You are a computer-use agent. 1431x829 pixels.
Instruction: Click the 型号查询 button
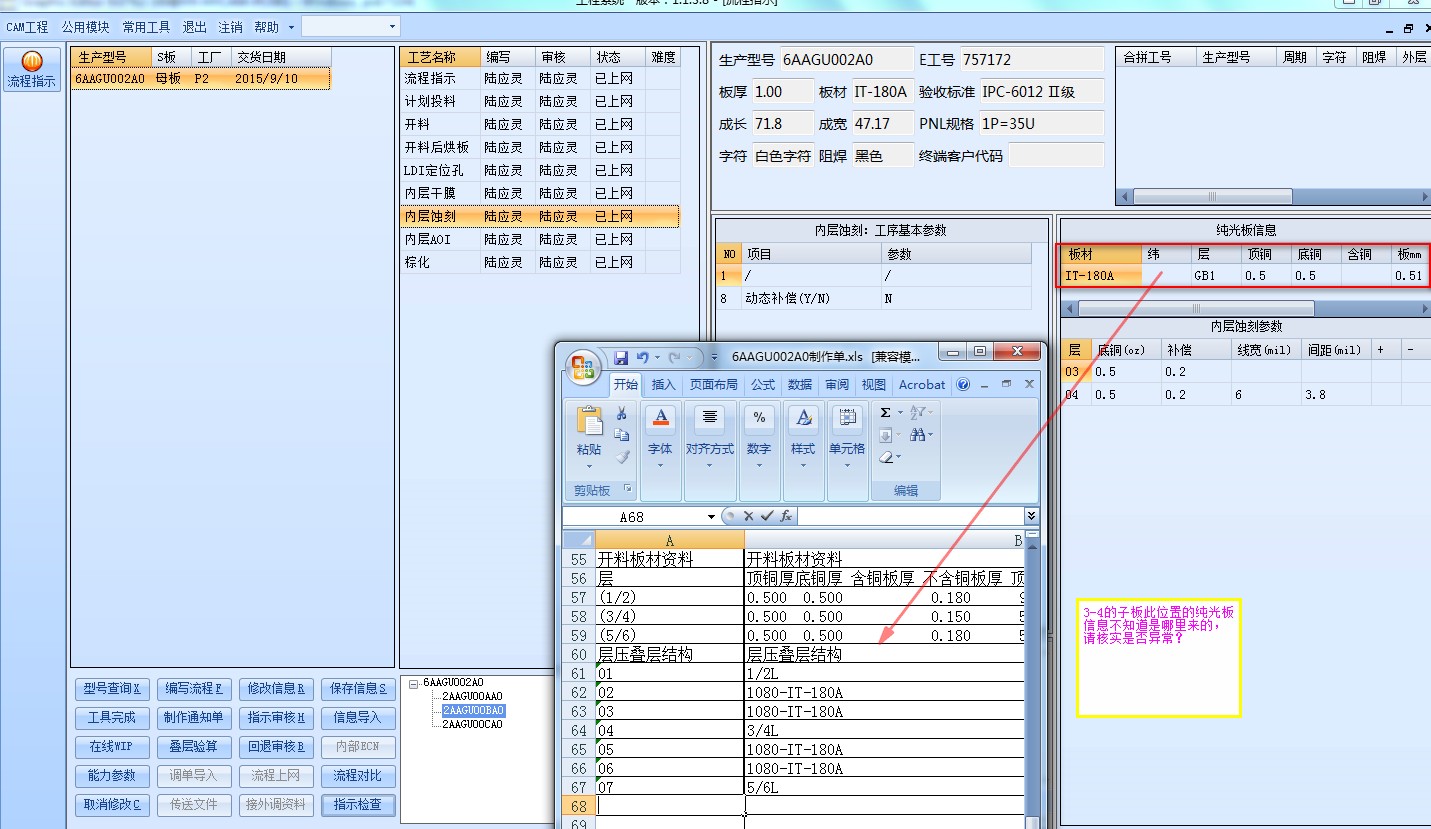113,689
